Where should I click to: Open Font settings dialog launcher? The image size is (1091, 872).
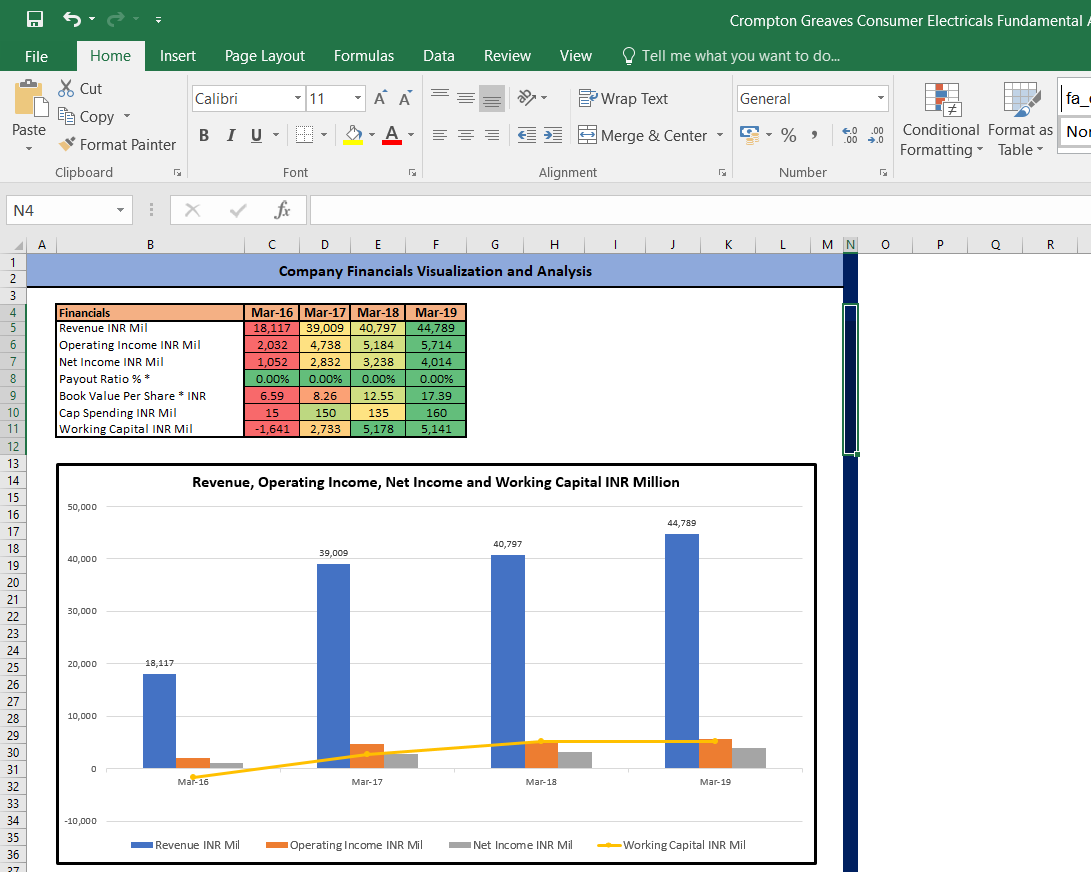click(413, 173)
